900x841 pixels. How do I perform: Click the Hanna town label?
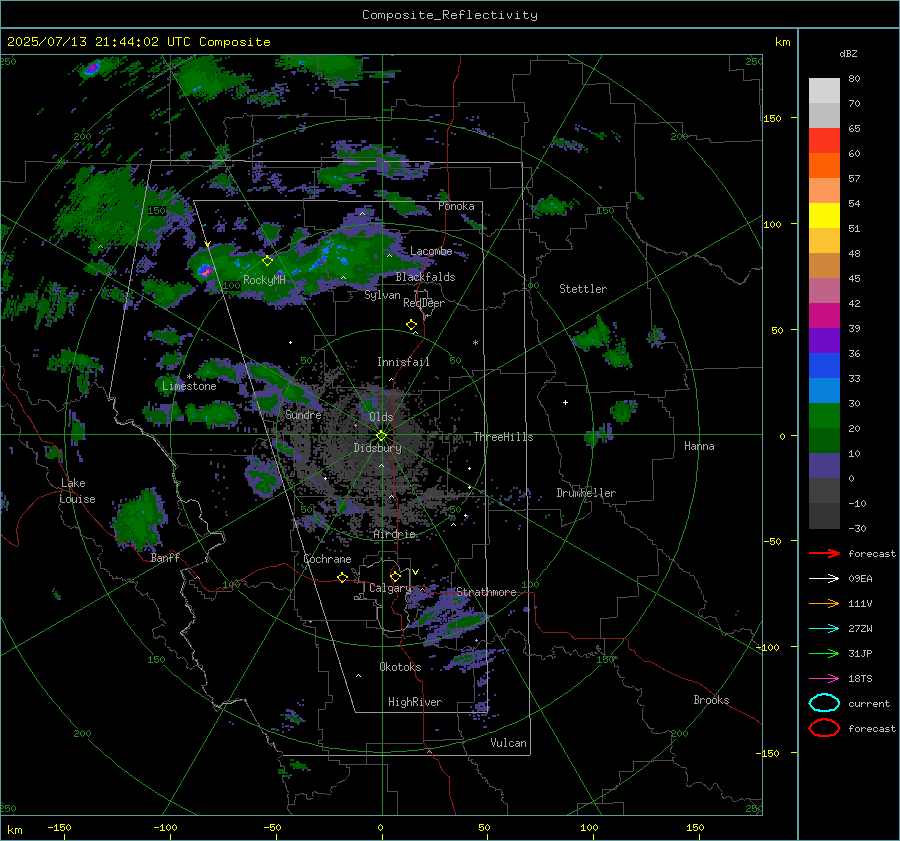point(699,446)
